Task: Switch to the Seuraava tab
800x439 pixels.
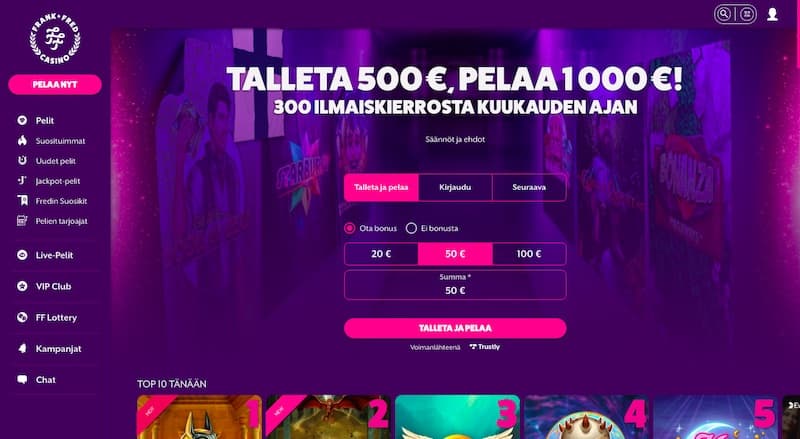Action: pyautogui.click(x=529, y=187)
